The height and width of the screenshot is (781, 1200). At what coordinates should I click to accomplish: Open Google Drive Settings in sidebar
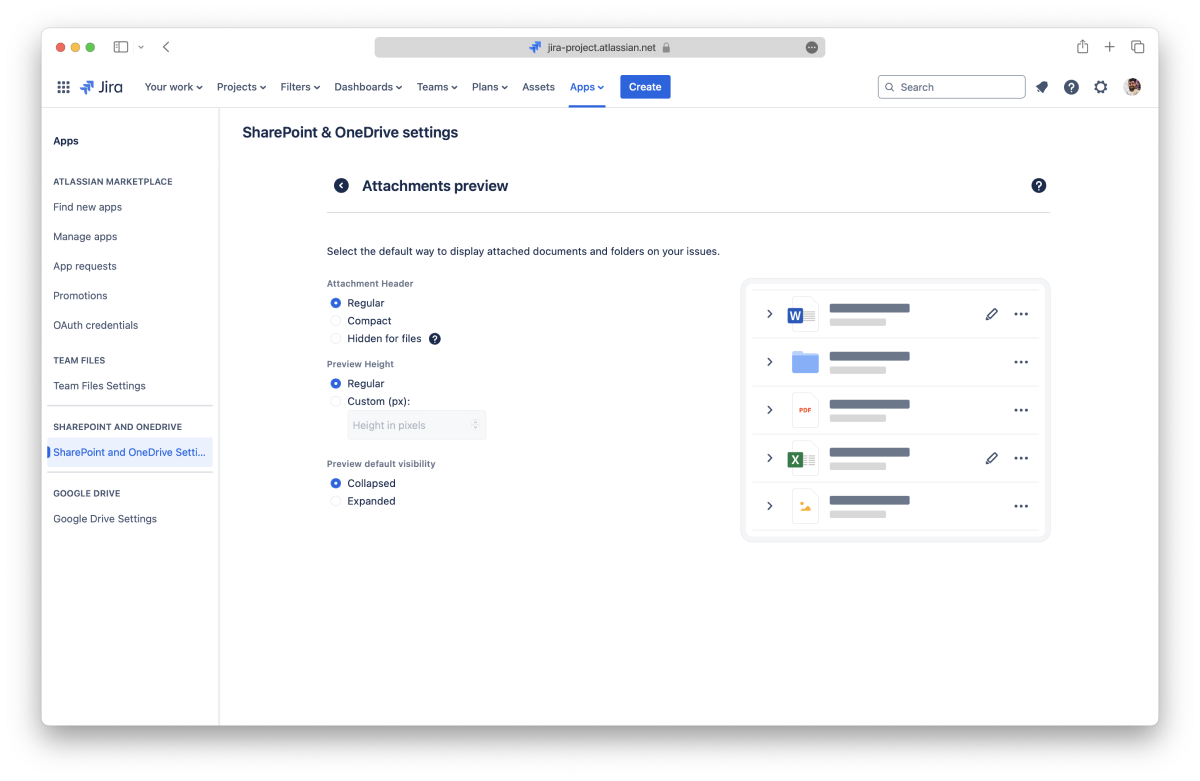pyautogui.click(x=105, y=519)
